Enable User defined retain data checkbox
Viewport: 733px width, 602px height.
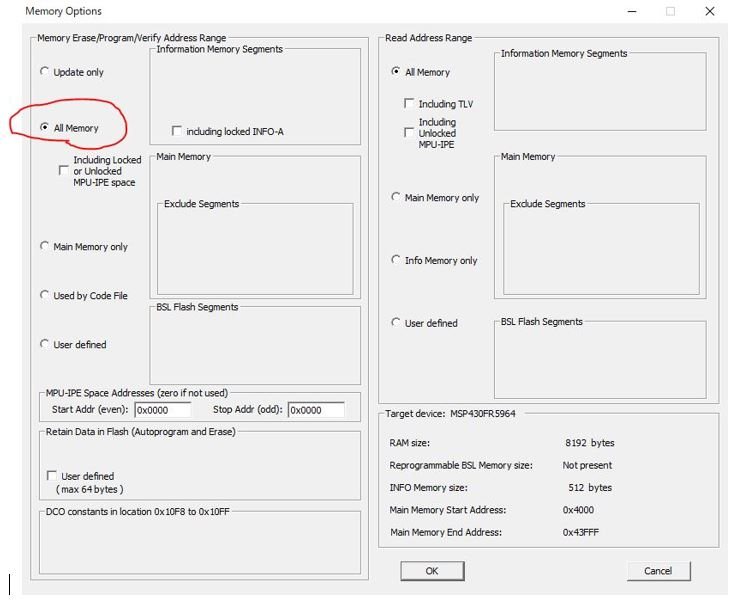pos(52,476)
